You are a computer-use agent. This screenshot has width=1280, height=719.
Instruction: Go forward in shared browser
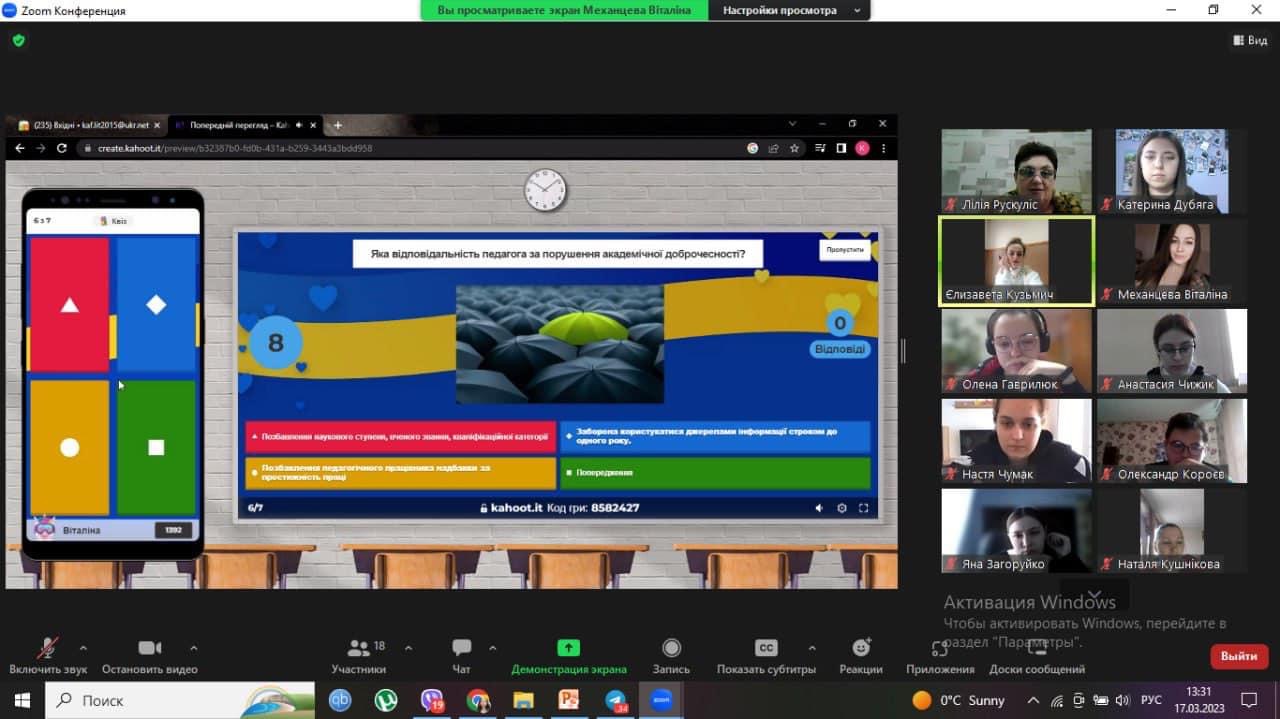40,148
